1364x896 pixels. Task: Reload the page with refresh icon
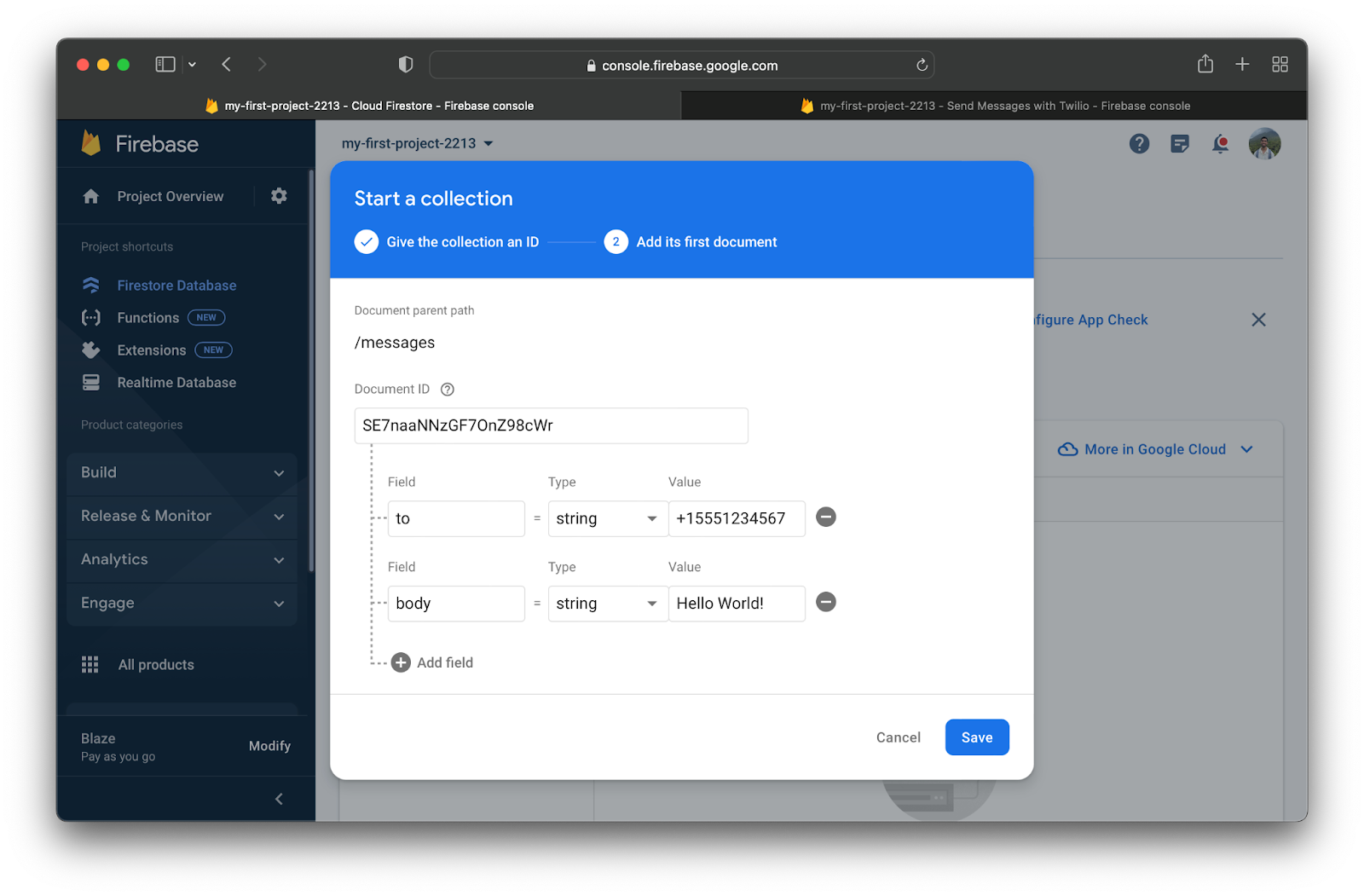[922, 65]
